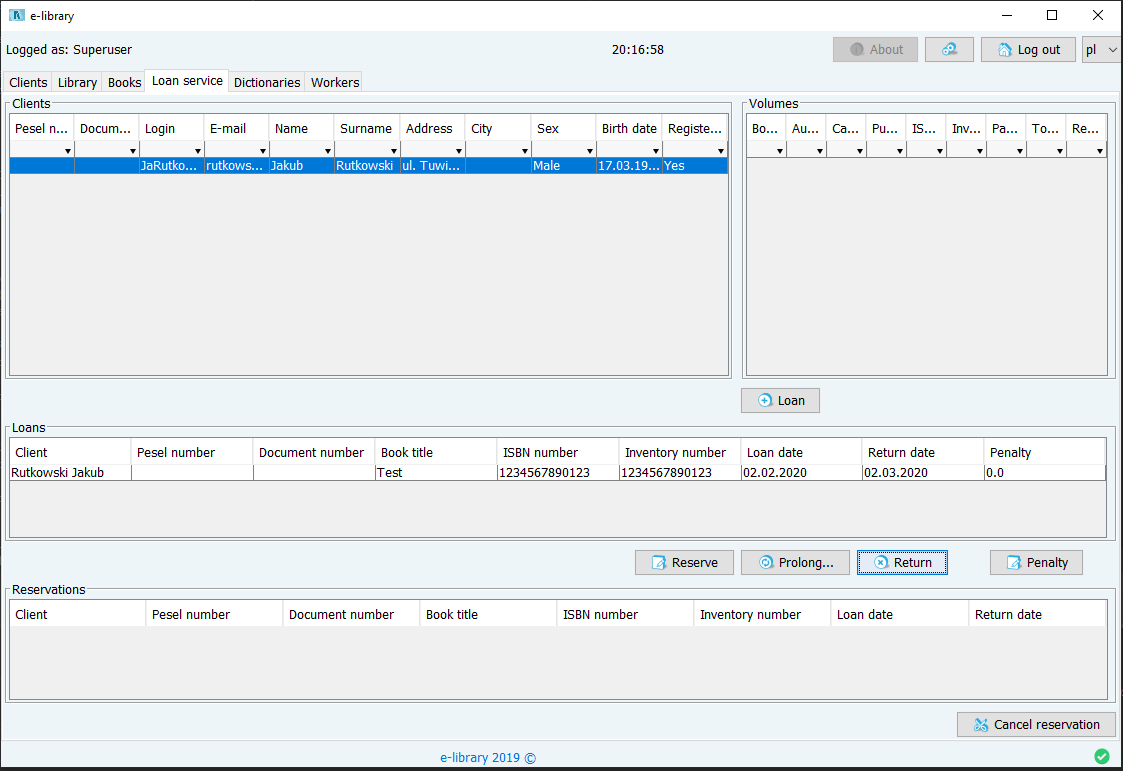1123x771 pixels.
Task: Click the document icon on the Reserve button
Action: pos(656,562)
